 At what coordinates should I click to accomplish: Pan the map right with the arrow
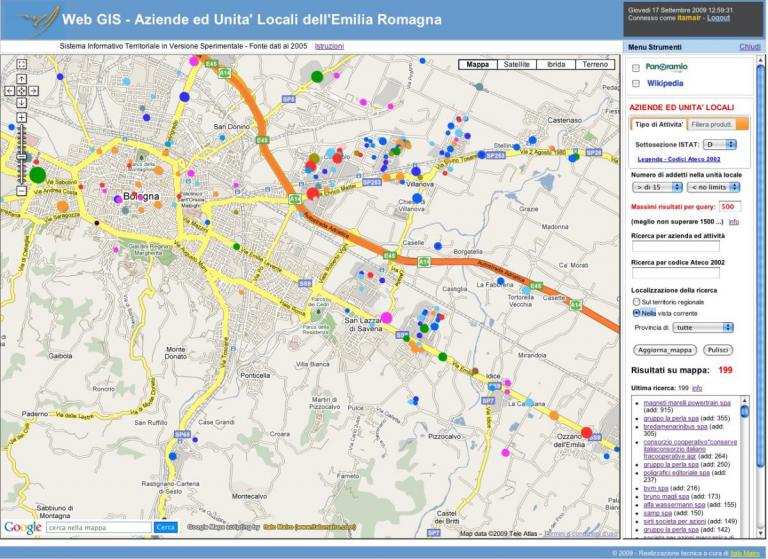(x=33, y=91)
